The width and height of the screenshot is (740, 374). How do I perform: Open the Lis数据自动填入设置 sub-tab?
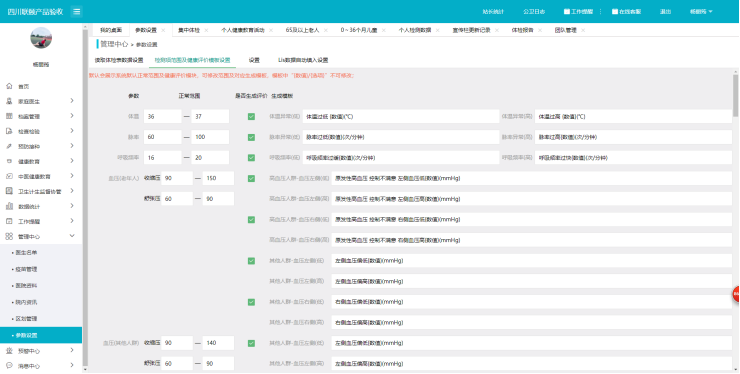click(x=303, y=60)
